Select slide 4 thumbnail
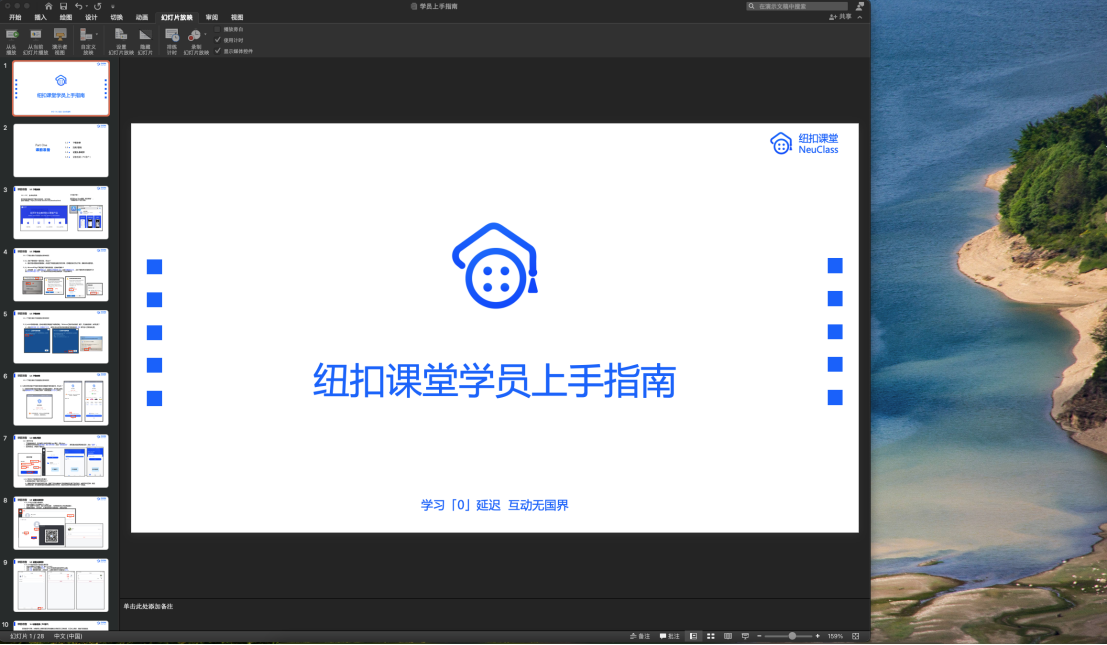 click(x=61, y=275)
